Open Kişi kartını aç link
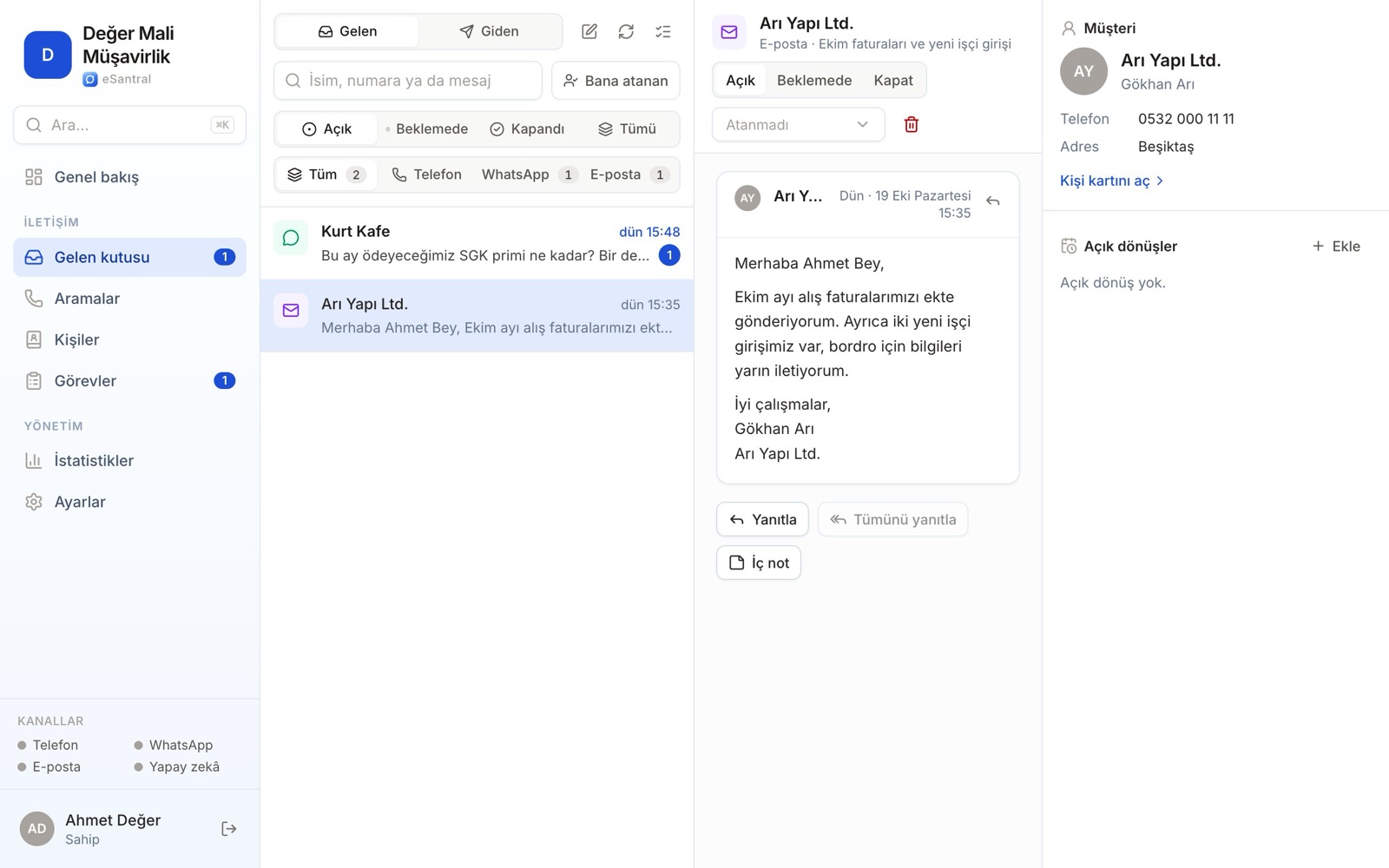The height and width of the screenshot is (868, 1389). pos(1111,181)
